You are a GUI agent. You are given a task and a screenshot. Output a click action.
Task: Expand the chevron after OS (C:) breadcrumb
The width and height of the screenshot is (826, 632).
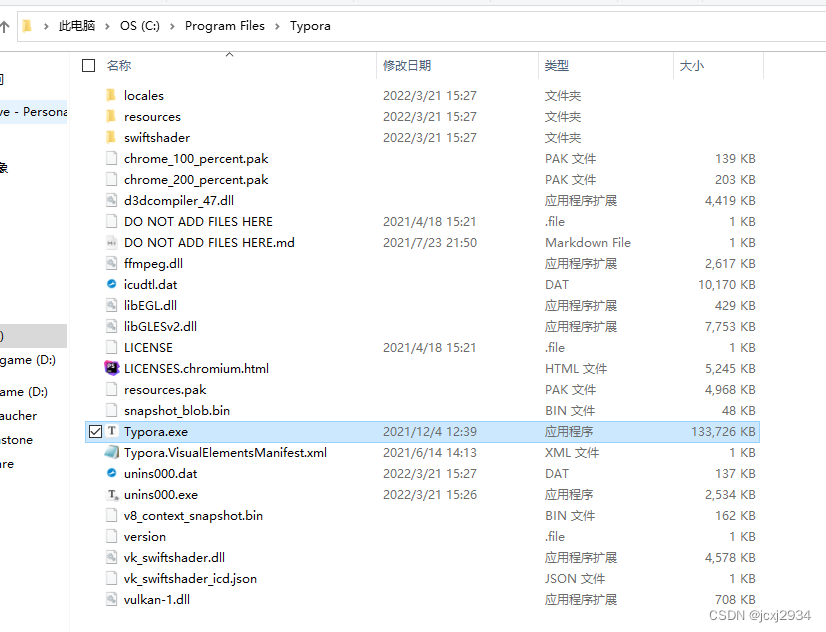[172, 26]
